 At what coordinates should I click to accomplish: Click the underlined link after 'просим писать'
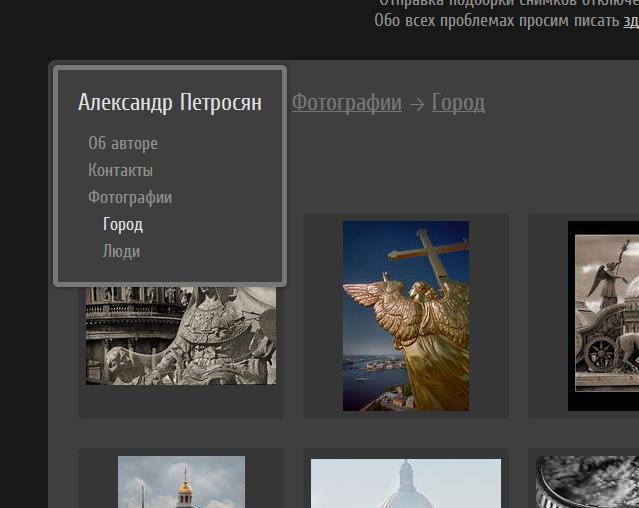click(x=631, y=20)
